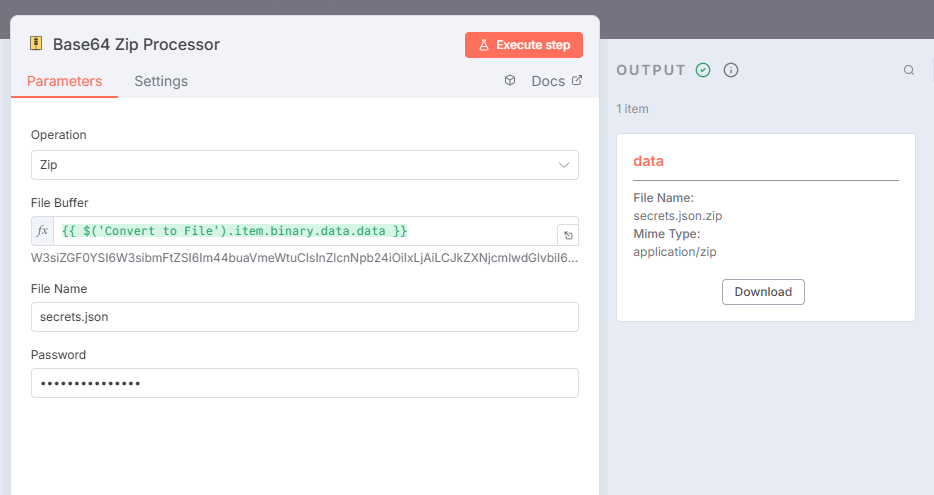Viewport: 934px width, 495px height.
Task: Click the green output success check icon
Action: point(703,70)
